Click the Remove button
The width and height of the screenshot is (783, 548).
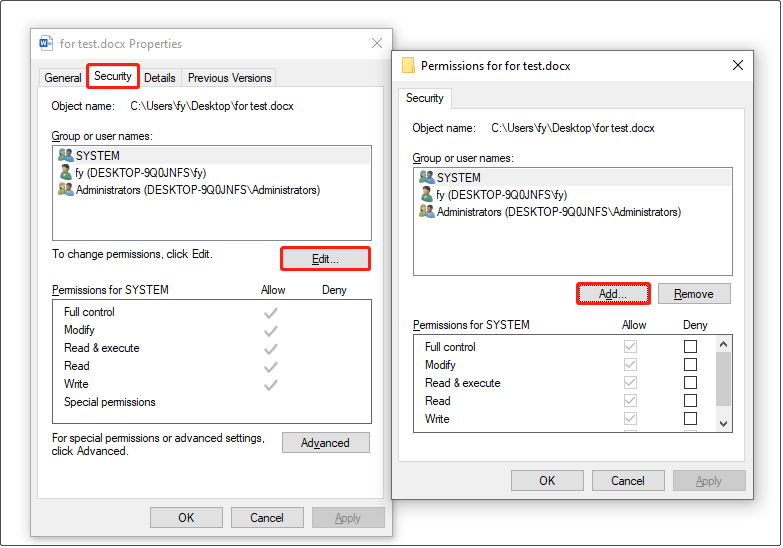click(694, 294)
